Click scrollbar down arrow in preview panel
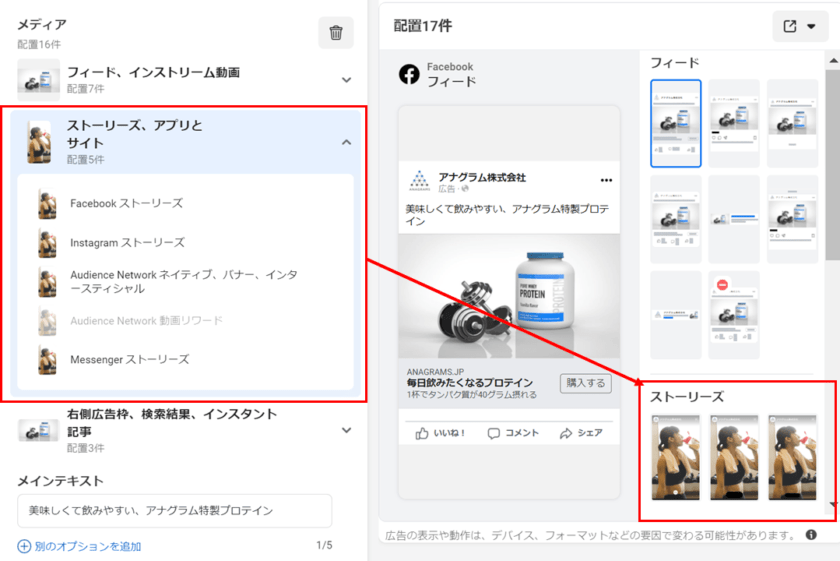The width and height of the screenshot is (840, 561). (x=833, y=504)
